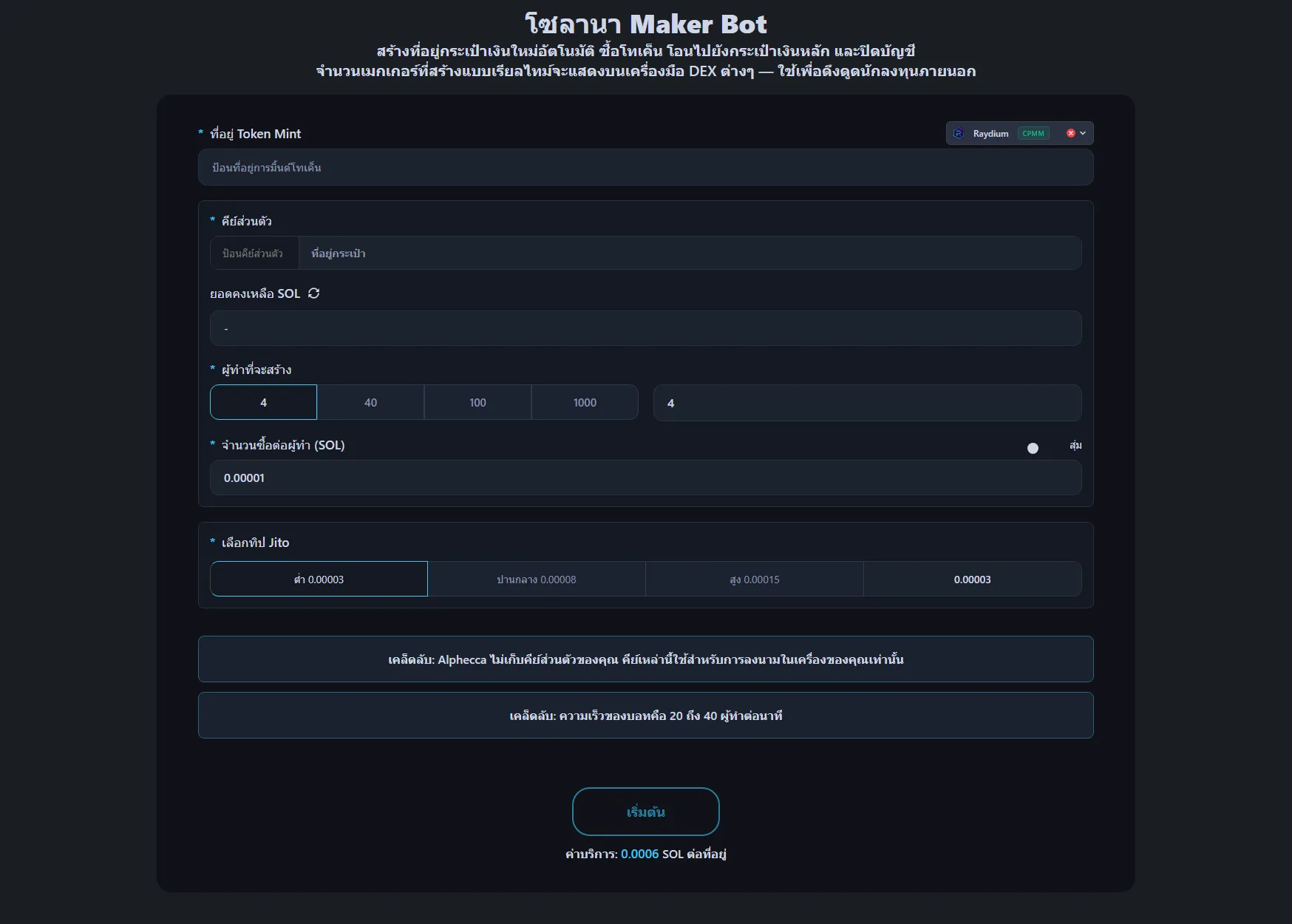Click the CPMM badge next to Raydium

[1034, 133]
